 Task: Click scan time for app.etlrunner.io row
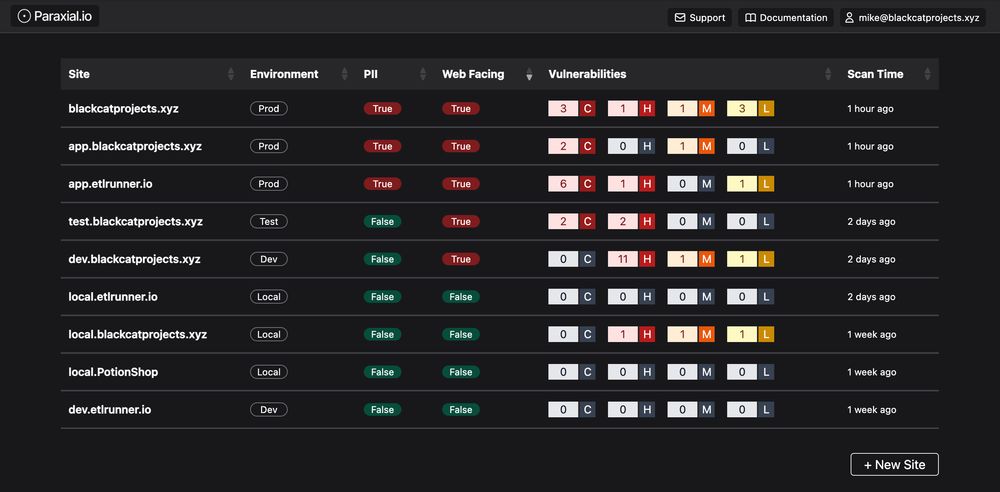(870, 184)
